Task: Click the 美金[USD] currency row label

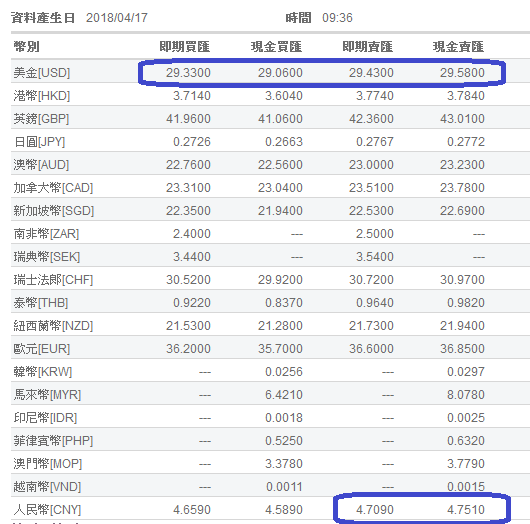Action: pos(42,73)
